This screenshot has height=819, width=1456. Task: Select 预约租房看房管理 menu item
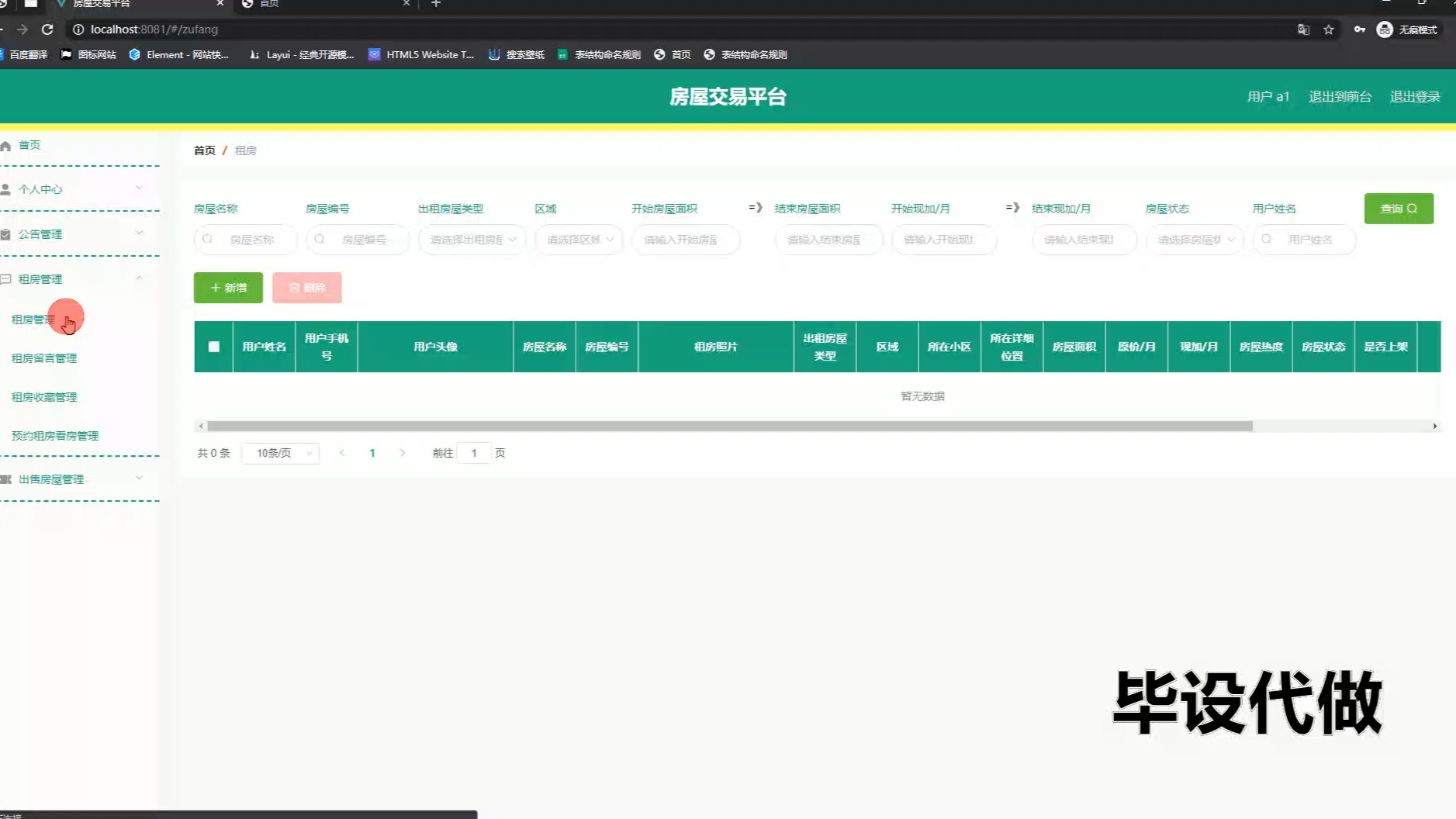pos(55,436)
